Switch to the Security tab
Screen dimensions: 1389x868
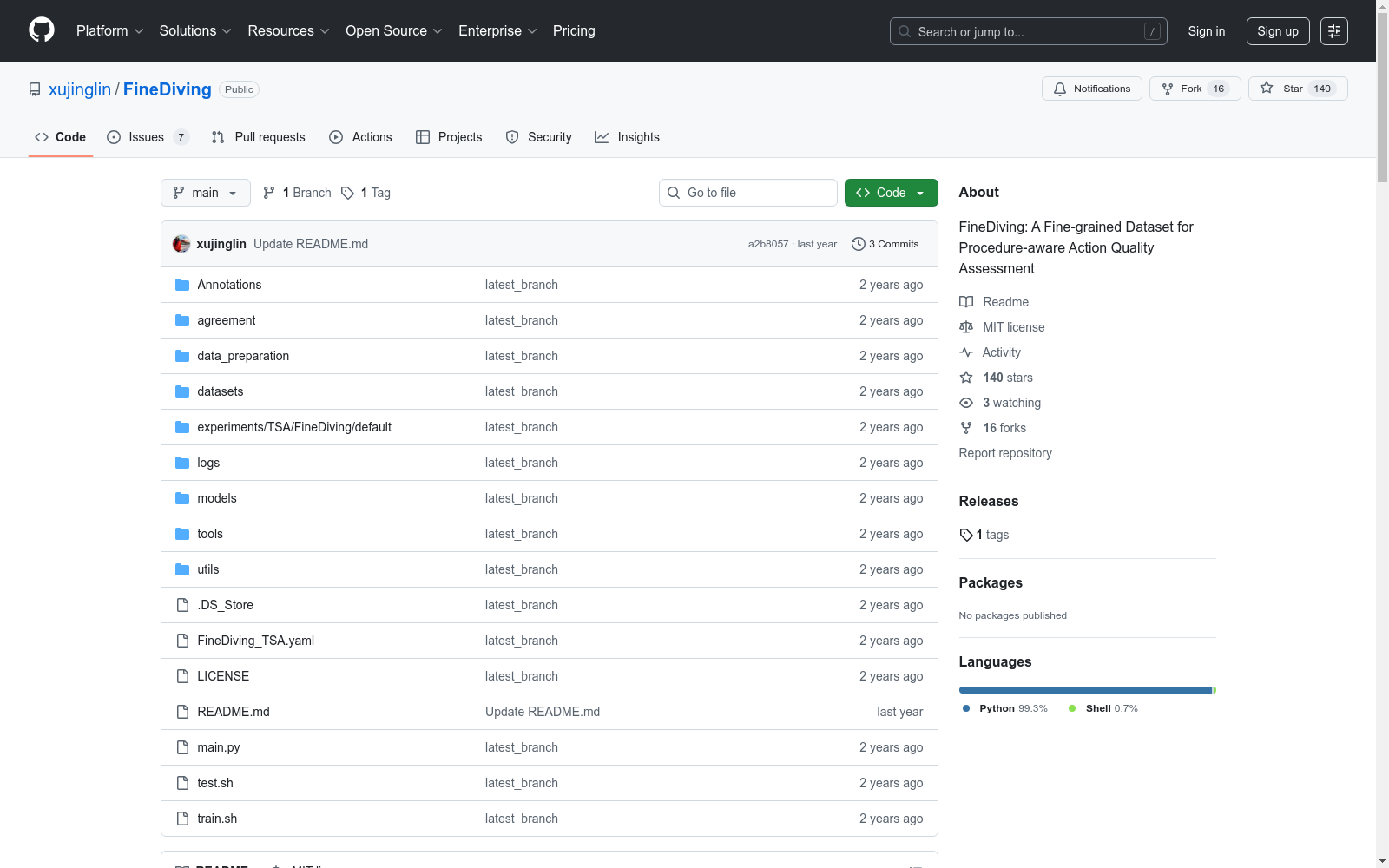point(539,137)
